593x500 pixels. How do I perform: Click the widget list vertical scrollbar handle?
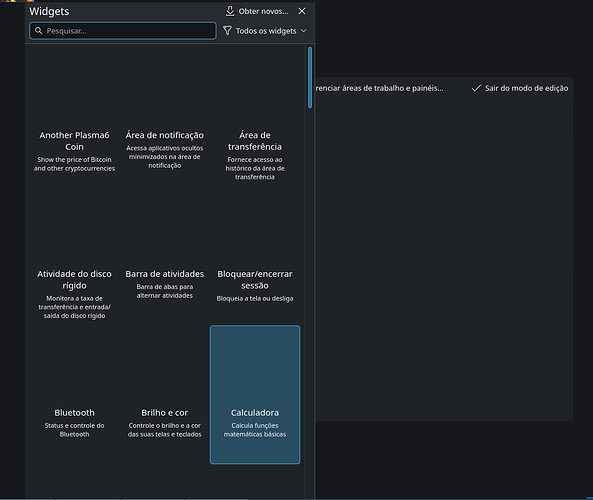(310, 78)
